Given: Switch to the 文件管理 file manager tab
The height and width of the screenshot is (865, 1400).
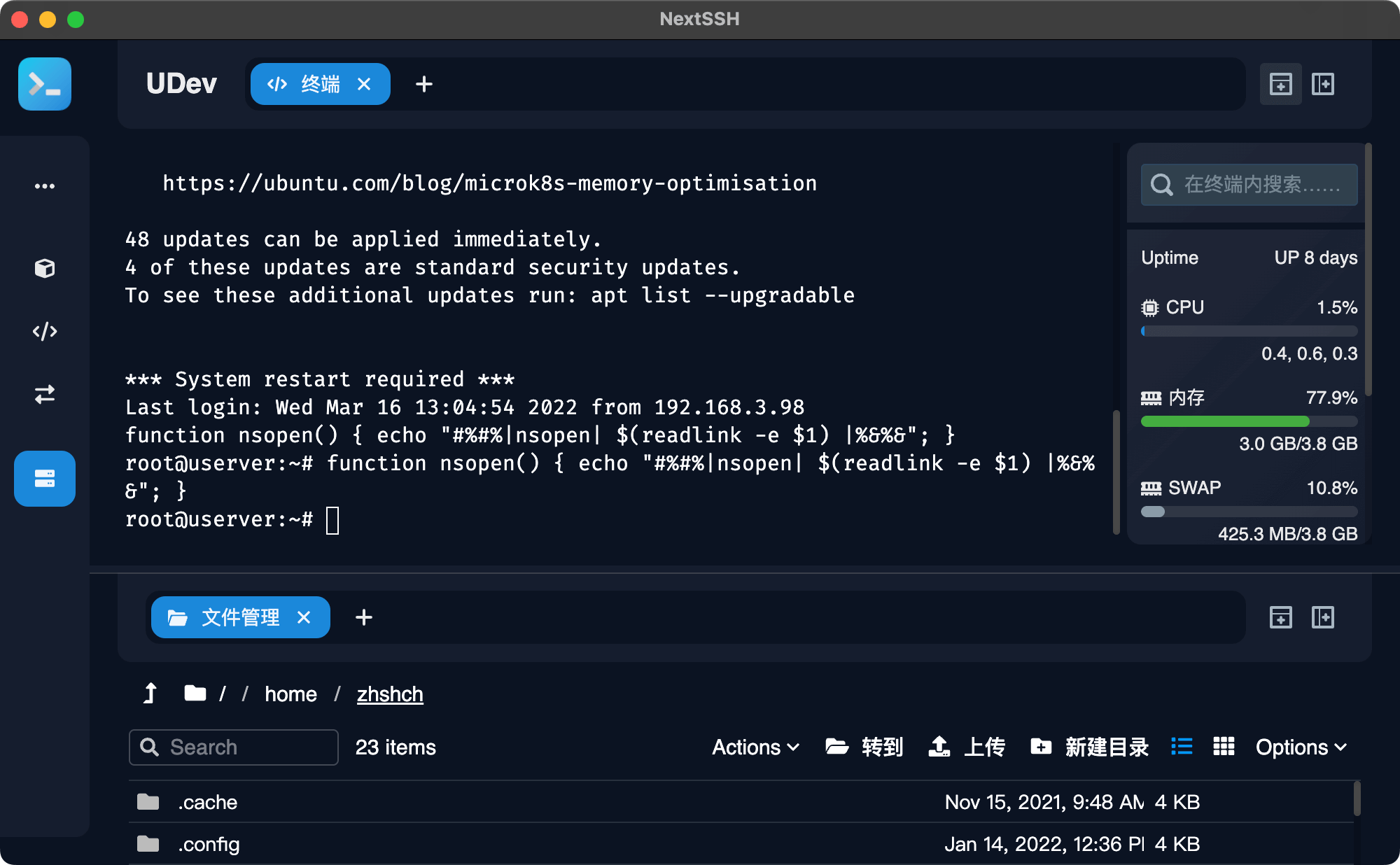Looking at the screenshot, I should pos(240,617).
